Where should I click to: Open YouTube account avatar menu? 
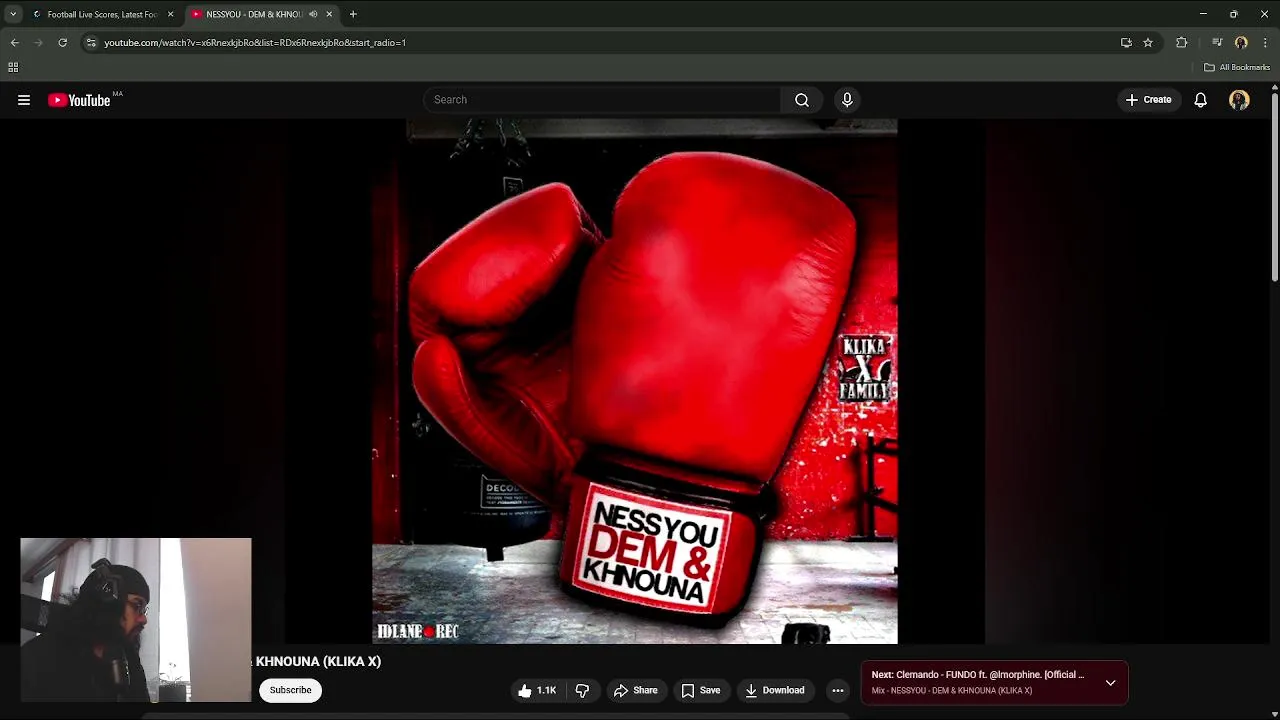pyautogui.click(x=1239, y=100)
